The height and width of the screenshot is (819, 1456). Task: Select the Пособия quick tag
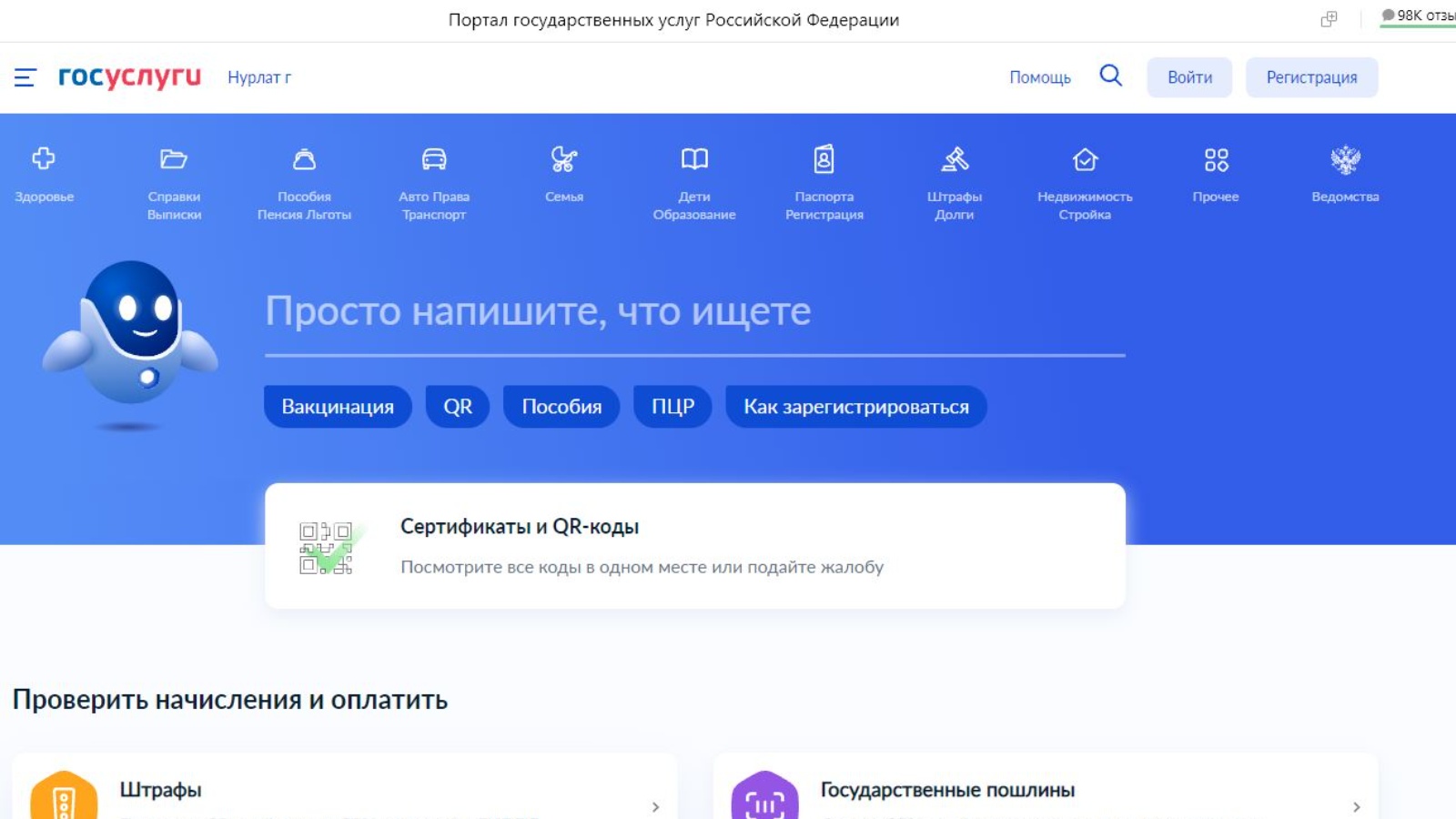(561, 407)
